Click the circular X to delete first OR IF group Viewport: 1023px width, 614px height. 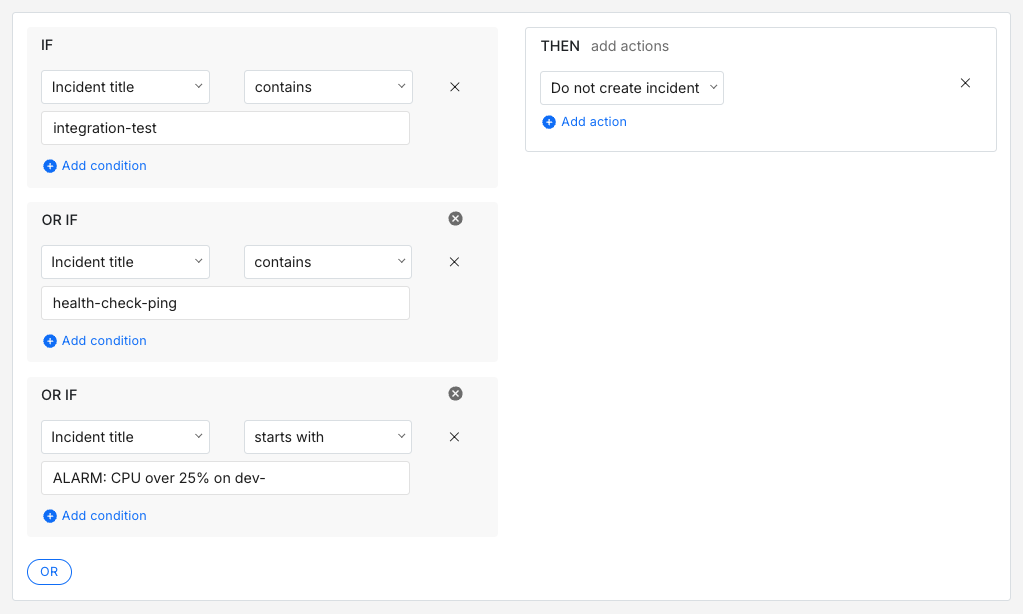coord(455,218)
